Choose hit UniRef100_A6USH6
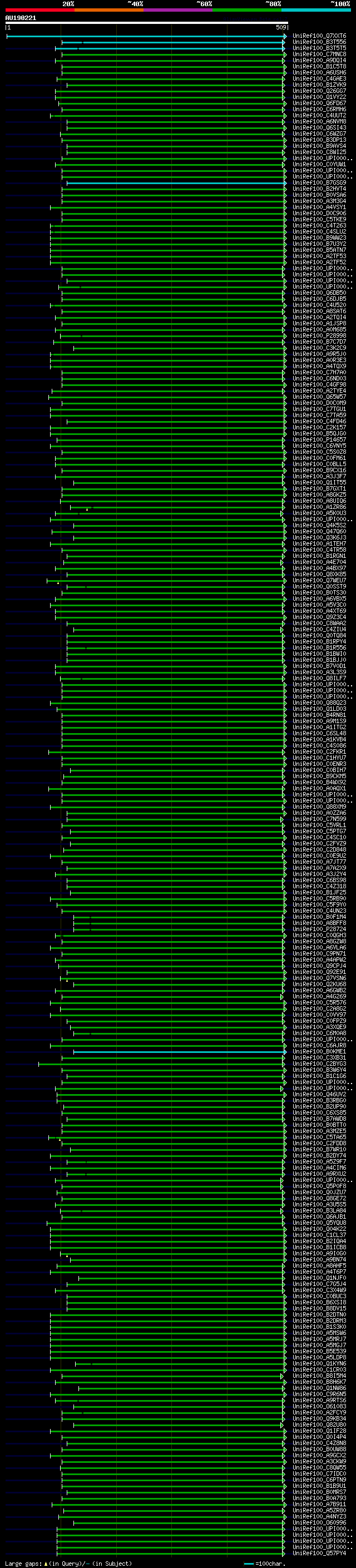The image size is (356, 1568). [x=319, y=73]
